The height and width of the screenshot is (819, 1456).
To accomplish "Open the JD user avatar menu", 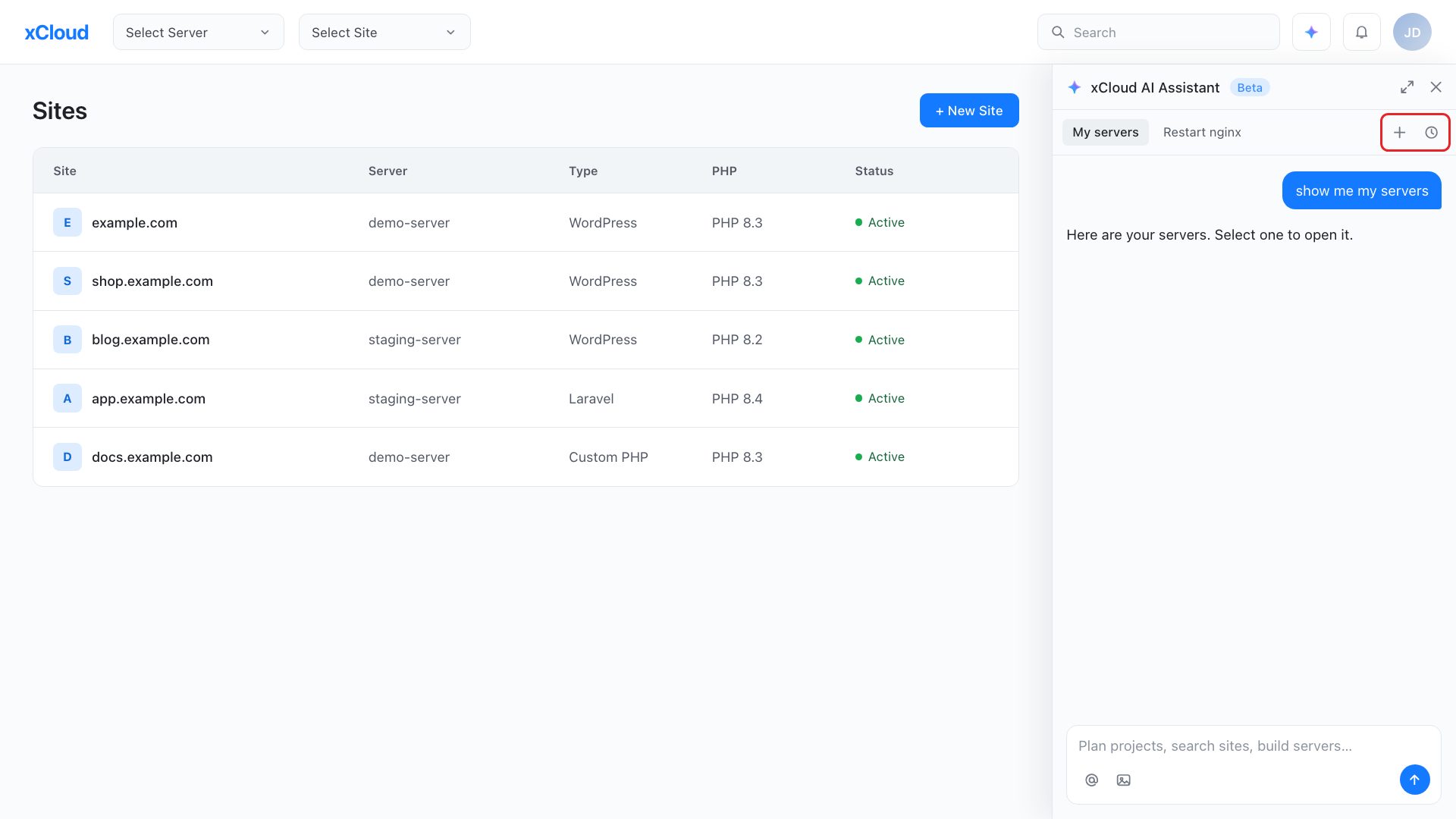I will pos(1412,32).
